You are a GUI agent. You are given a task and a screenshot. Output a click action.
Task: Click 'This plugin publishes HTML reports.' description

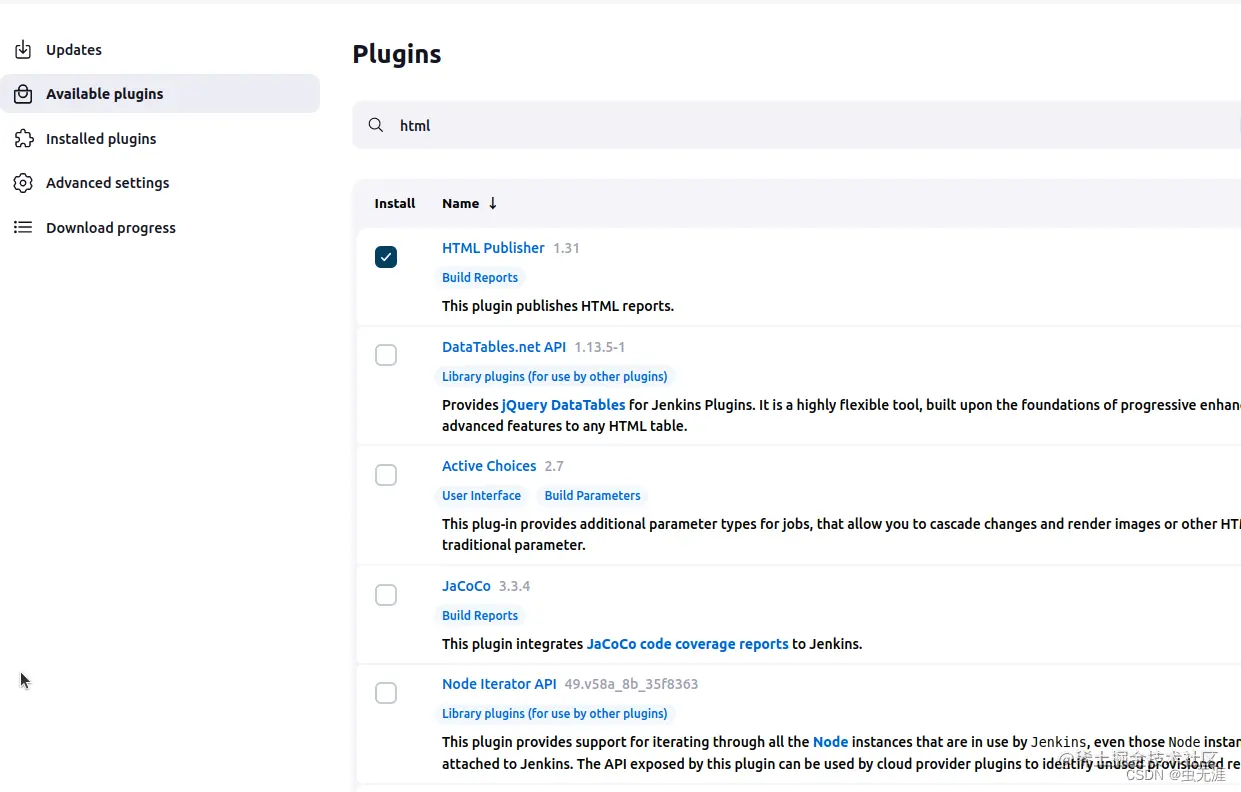point(558,306)
